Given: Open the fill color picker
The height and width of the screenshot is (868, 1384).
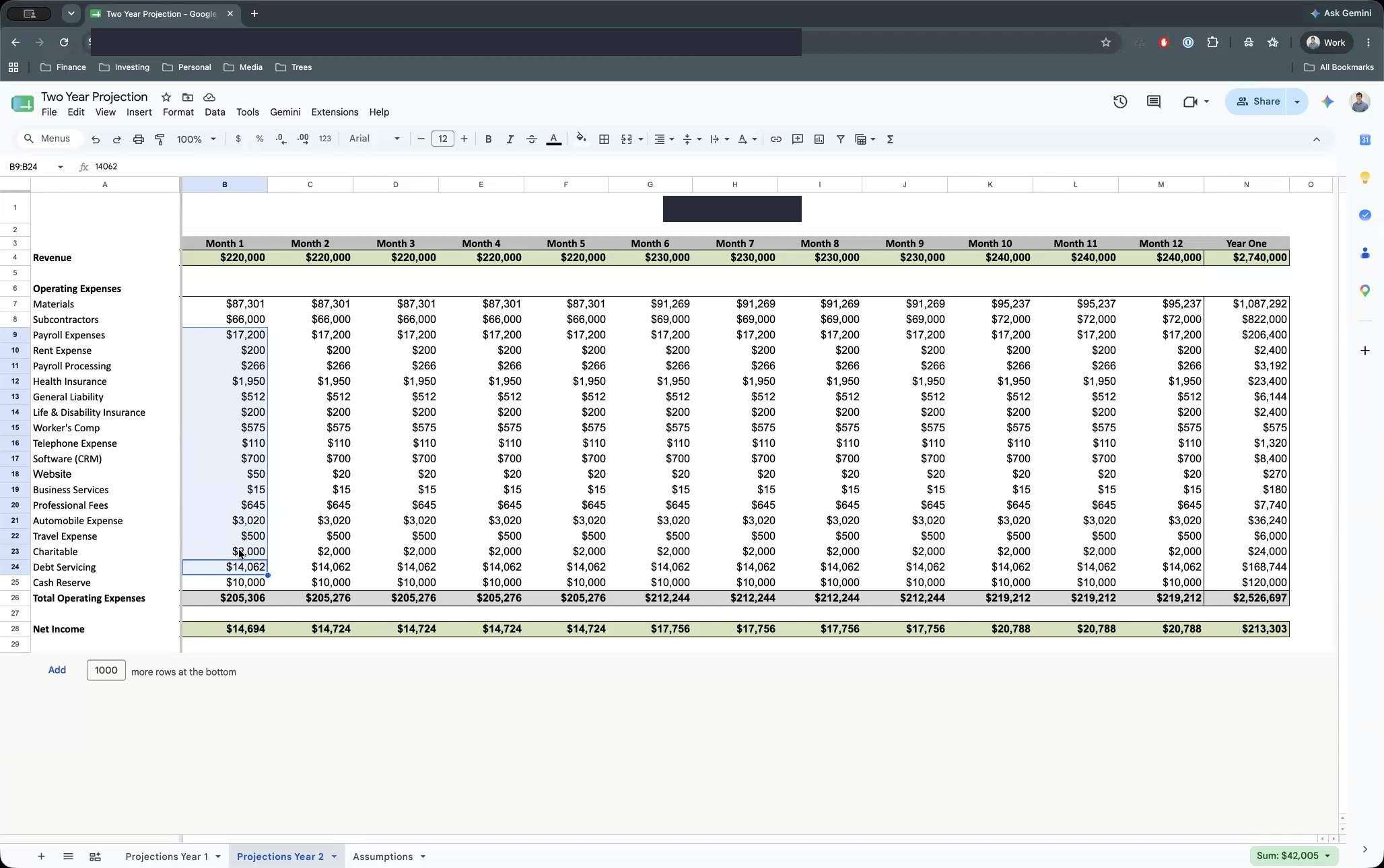Looking at the screenshot, I should pos(581,139).
